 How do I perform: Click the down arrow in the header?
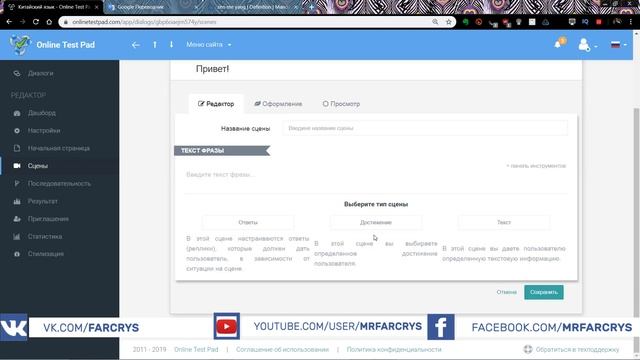point(171,44)
